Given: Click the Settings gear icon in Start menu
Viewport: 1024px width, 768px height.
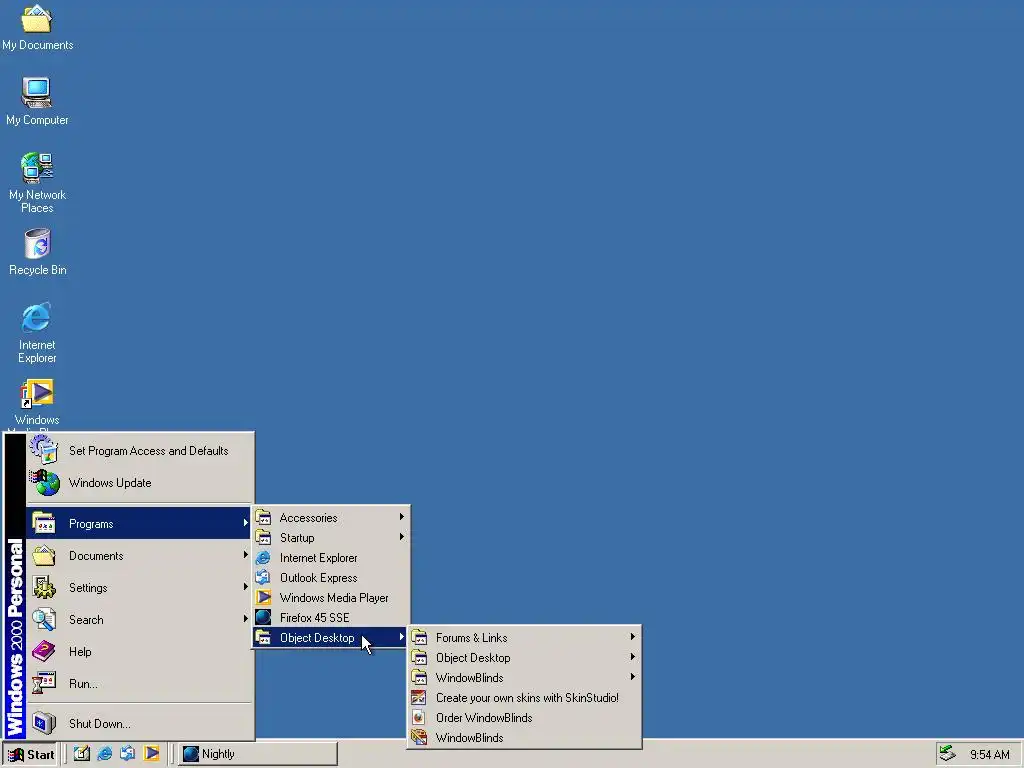Looking at the screenshot, I should pos(44,587).
